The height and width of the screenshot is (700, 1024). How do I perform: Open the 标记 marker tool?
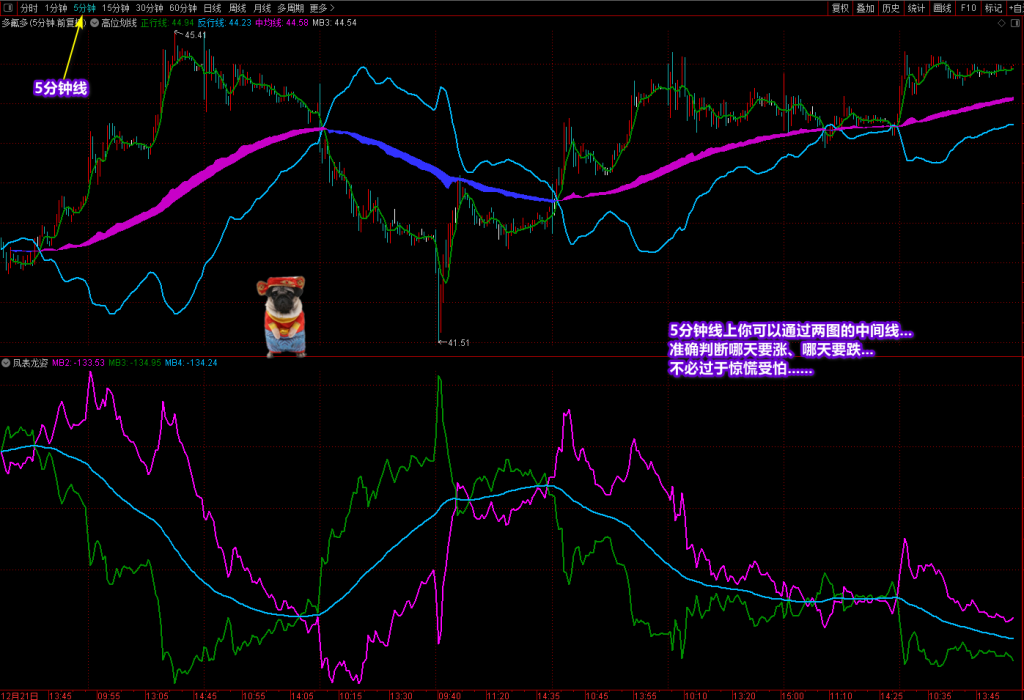[993, 8]
